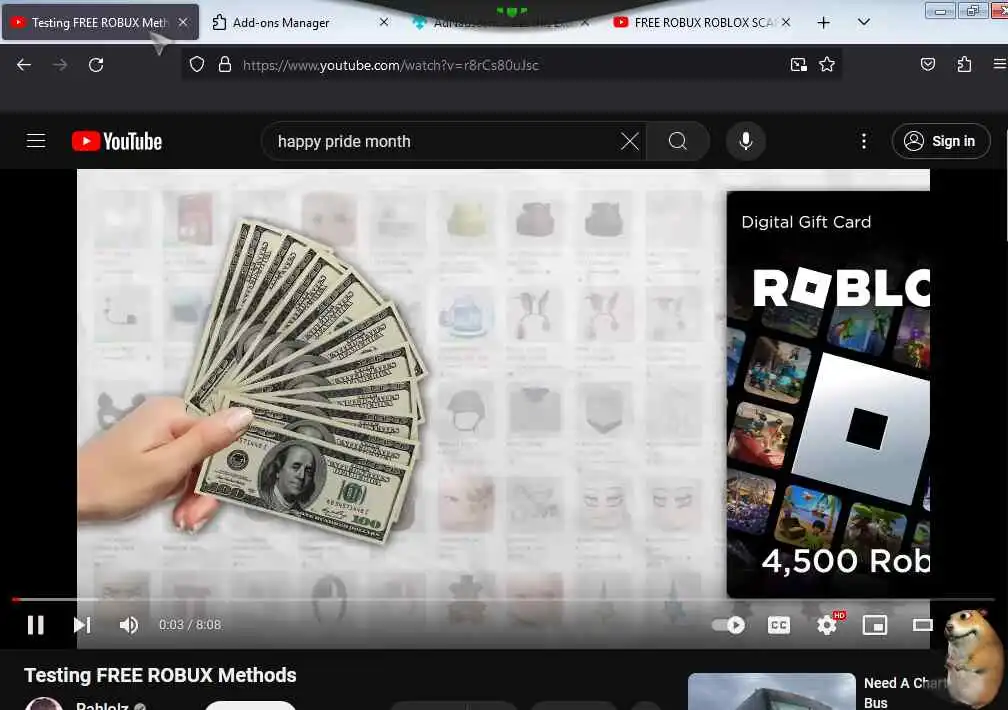The width and height of the screenshot is (1008, 710).
Task: Pause the video
Action: click(36, 625)
